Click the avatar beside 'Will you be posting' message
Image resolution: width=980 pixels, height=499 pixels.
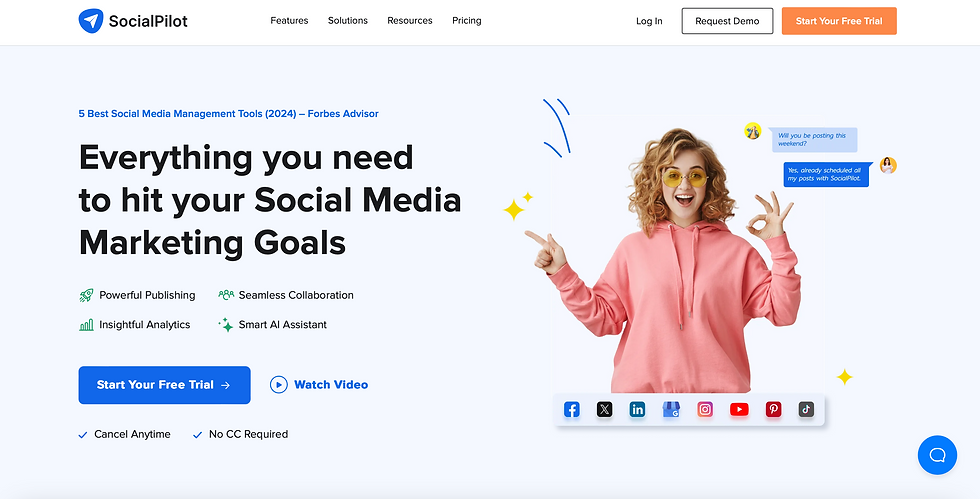tap(752, 131)
